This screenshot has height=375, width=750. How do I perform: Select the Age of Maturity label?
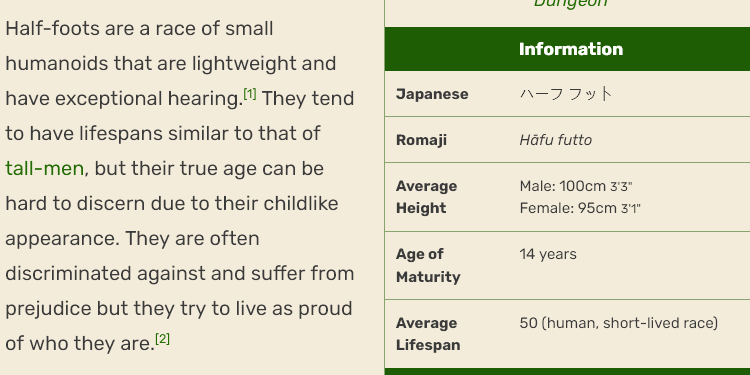(428, 265)
